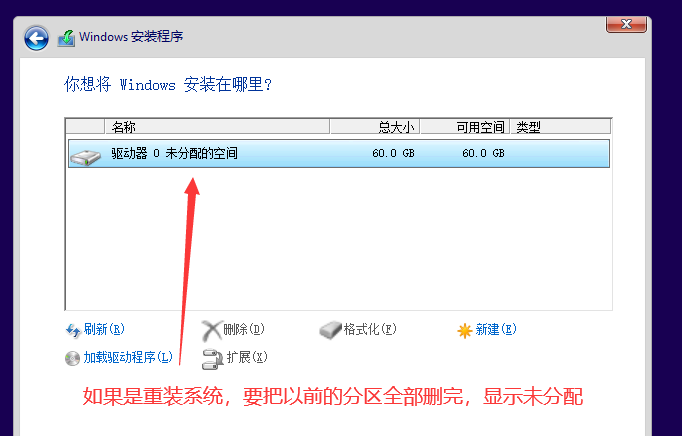
Task: Click the new partition star icon
Action: (465, 331)
